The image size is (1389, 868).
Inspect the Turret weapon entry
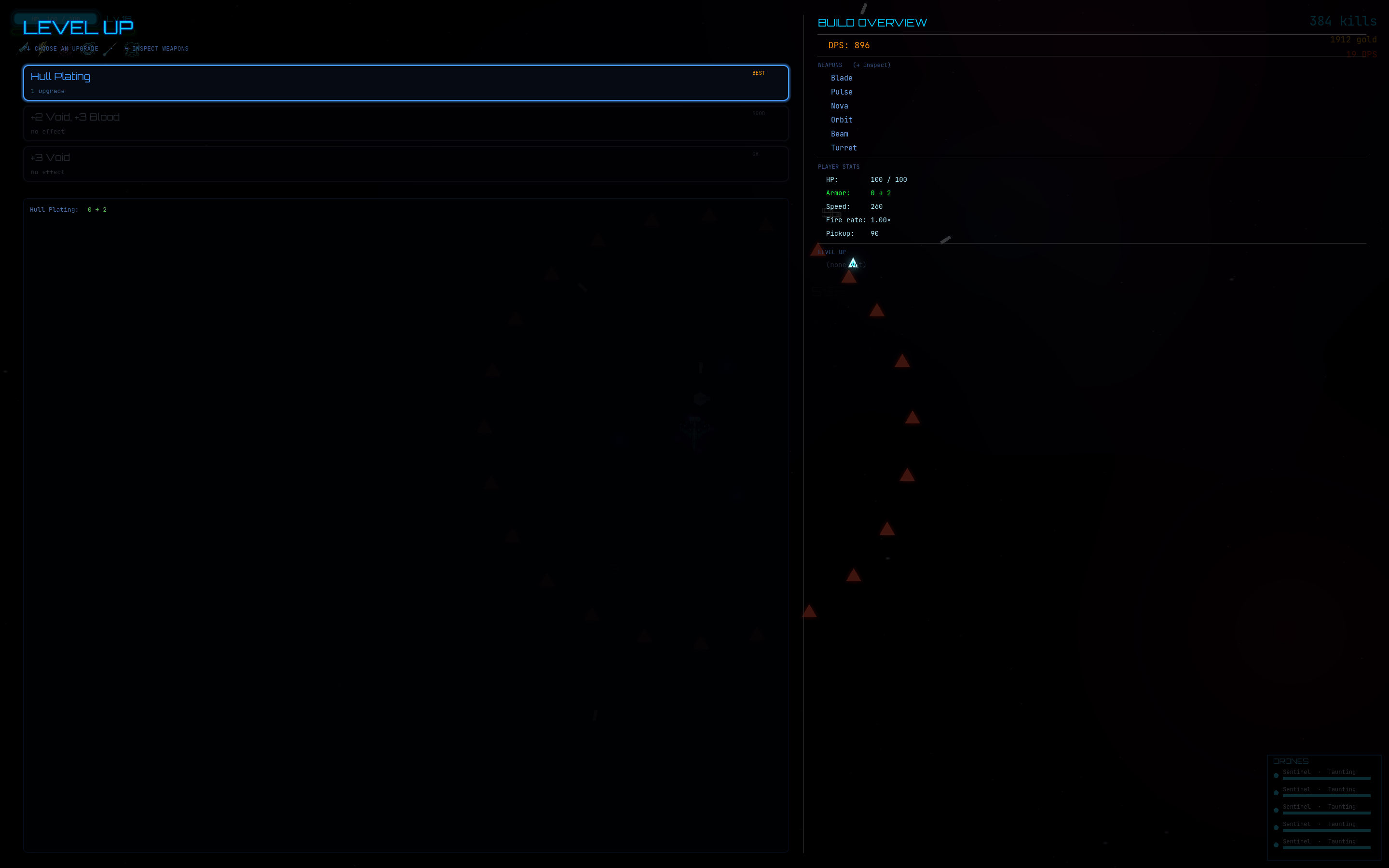[844, 148]
